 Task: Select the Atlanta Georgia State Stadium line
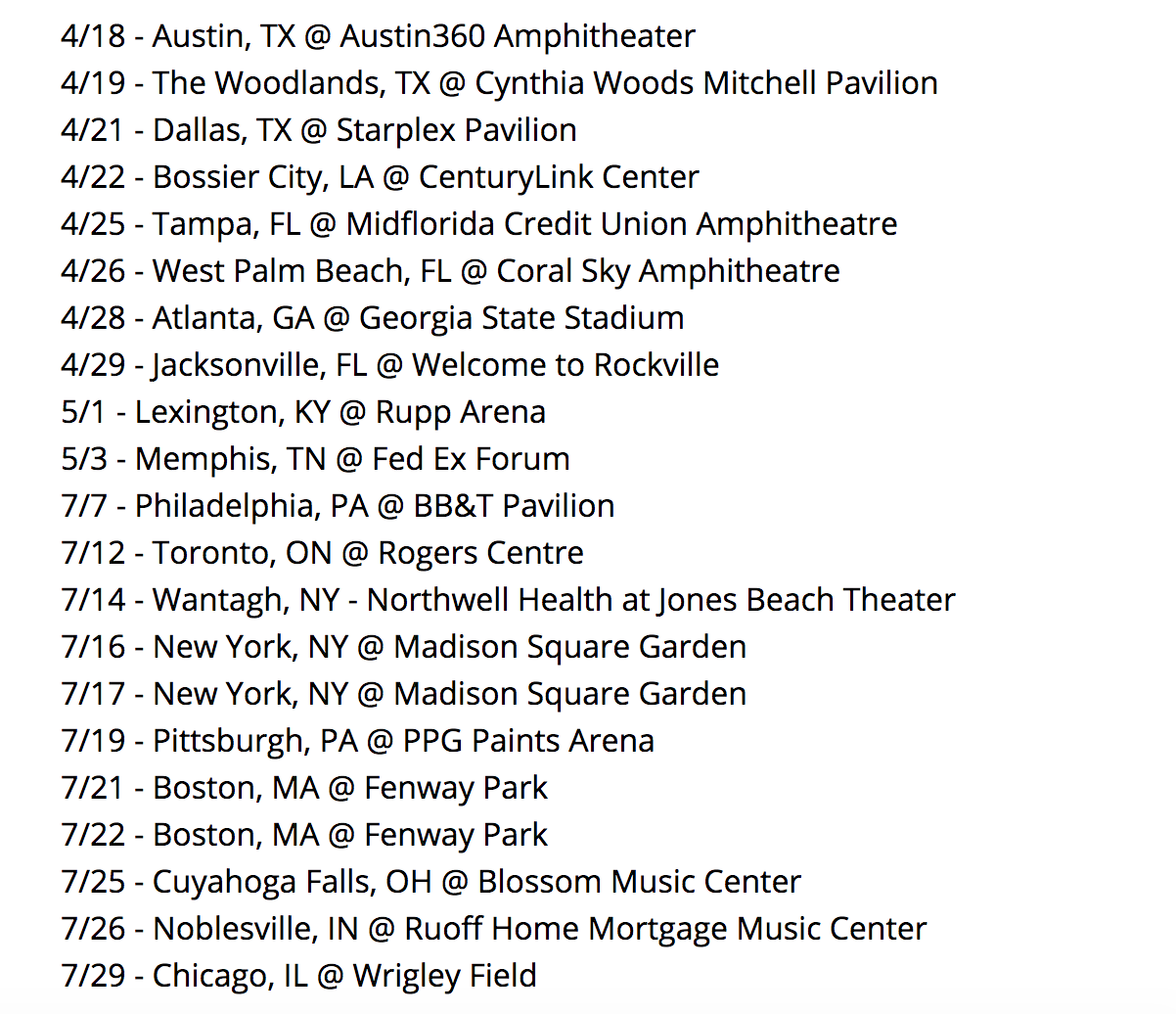(x=373, y=318)
